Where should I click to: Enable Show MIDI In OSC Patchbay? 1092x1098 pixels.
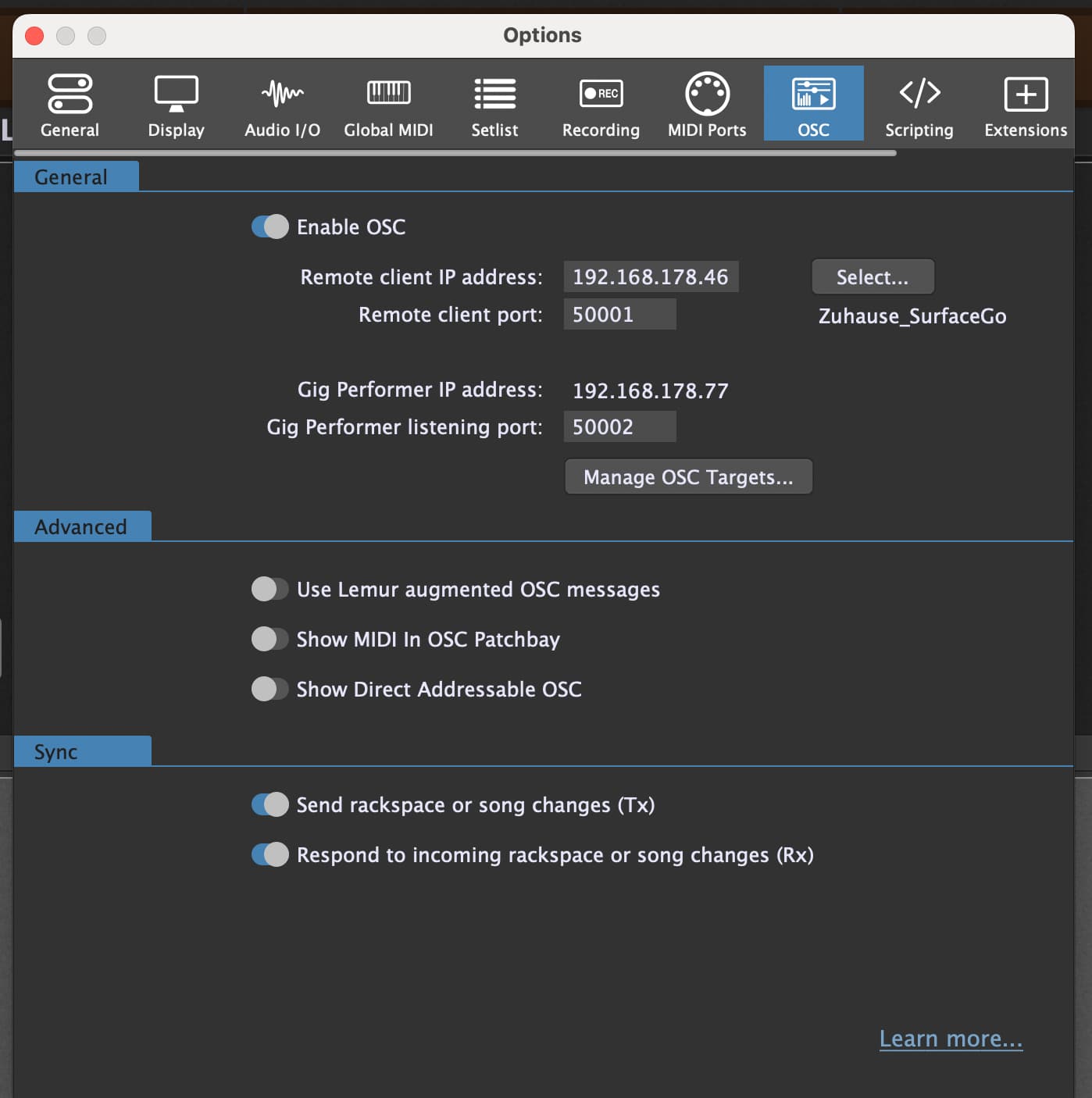coord(270,640)
